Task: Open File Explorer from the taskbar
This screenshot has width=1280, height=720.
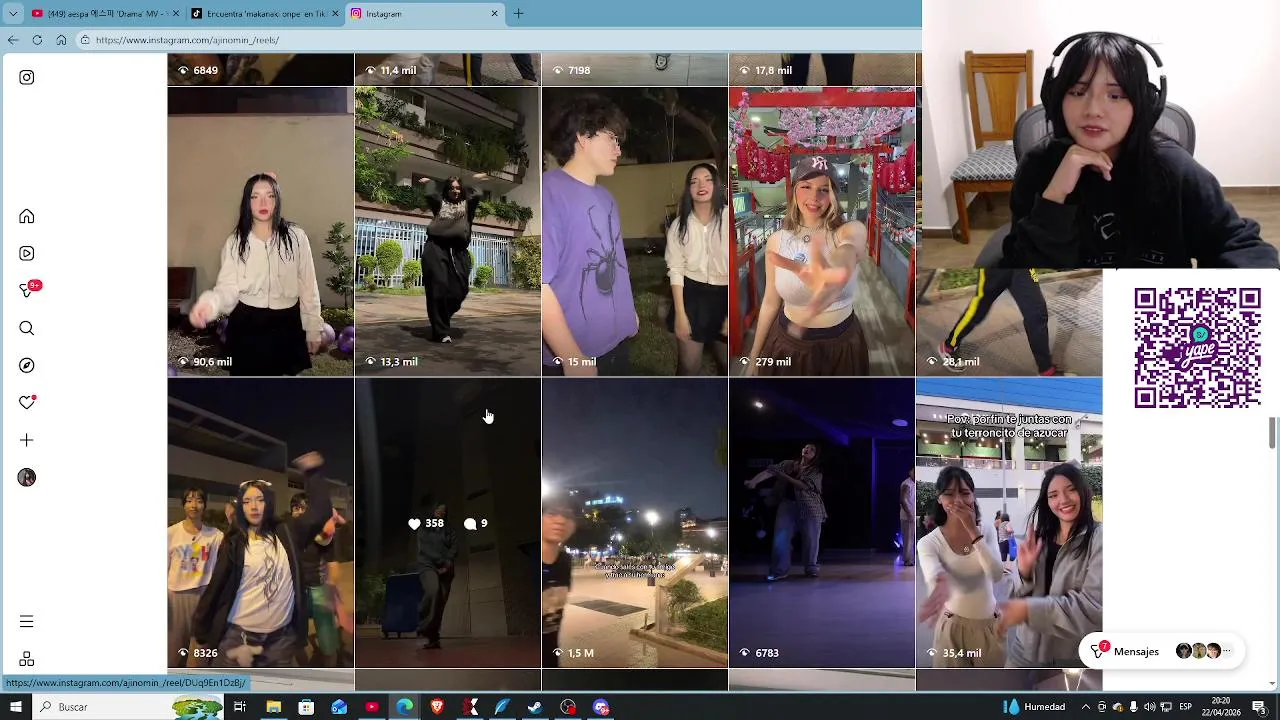Action: point(273,707)
